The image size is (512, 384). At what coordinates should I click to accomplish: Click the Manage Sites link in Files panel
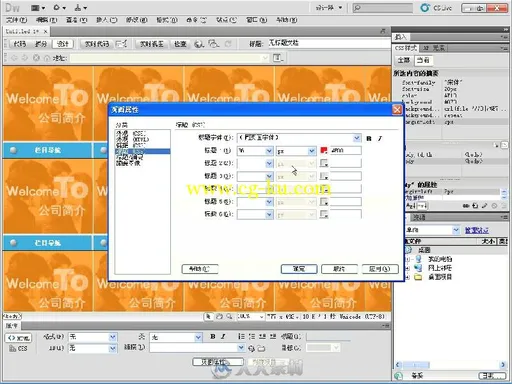(x=477, y=230)
